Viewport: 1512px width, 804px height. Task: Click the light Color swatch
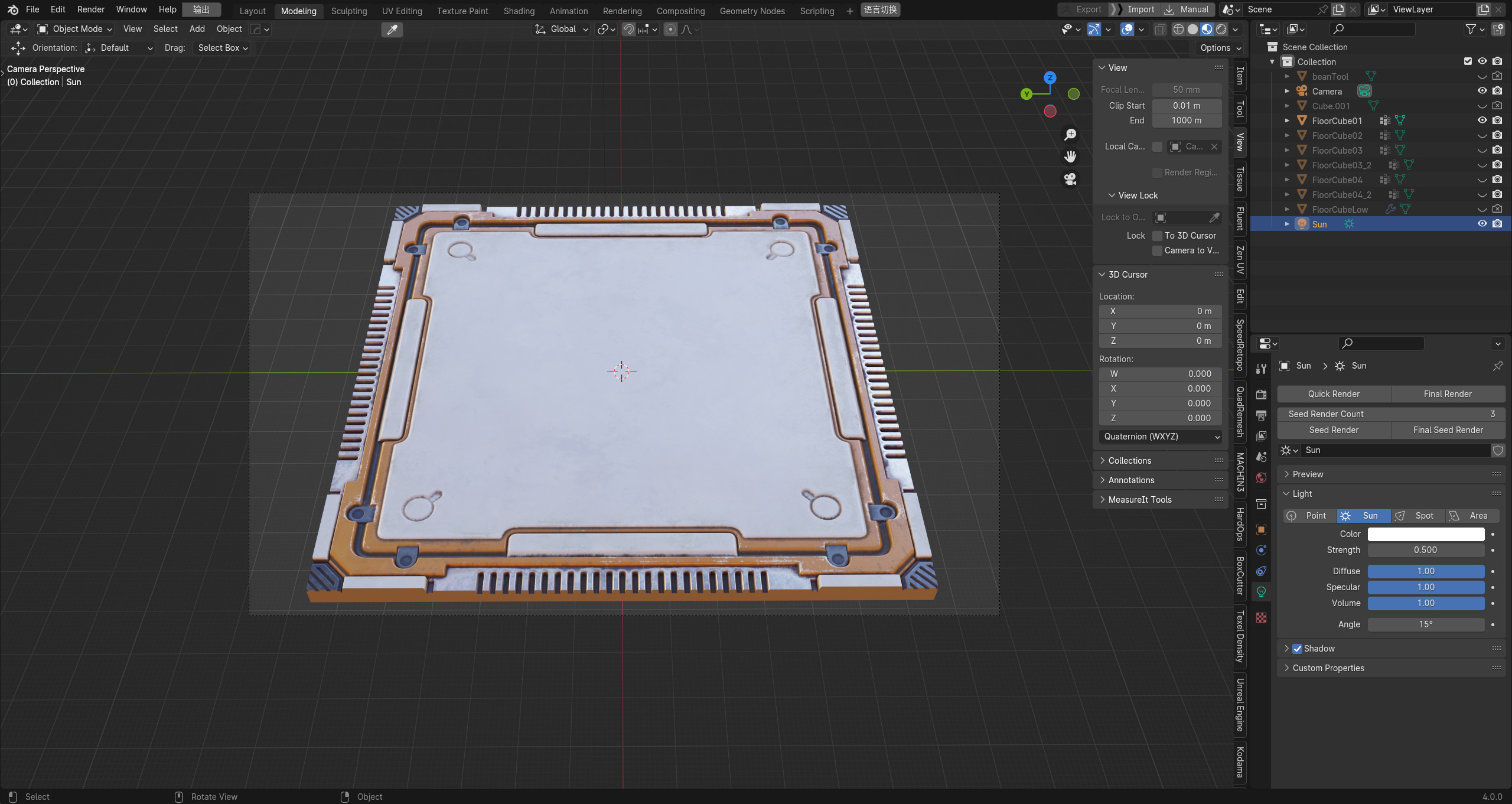(x=1425, y=534)
